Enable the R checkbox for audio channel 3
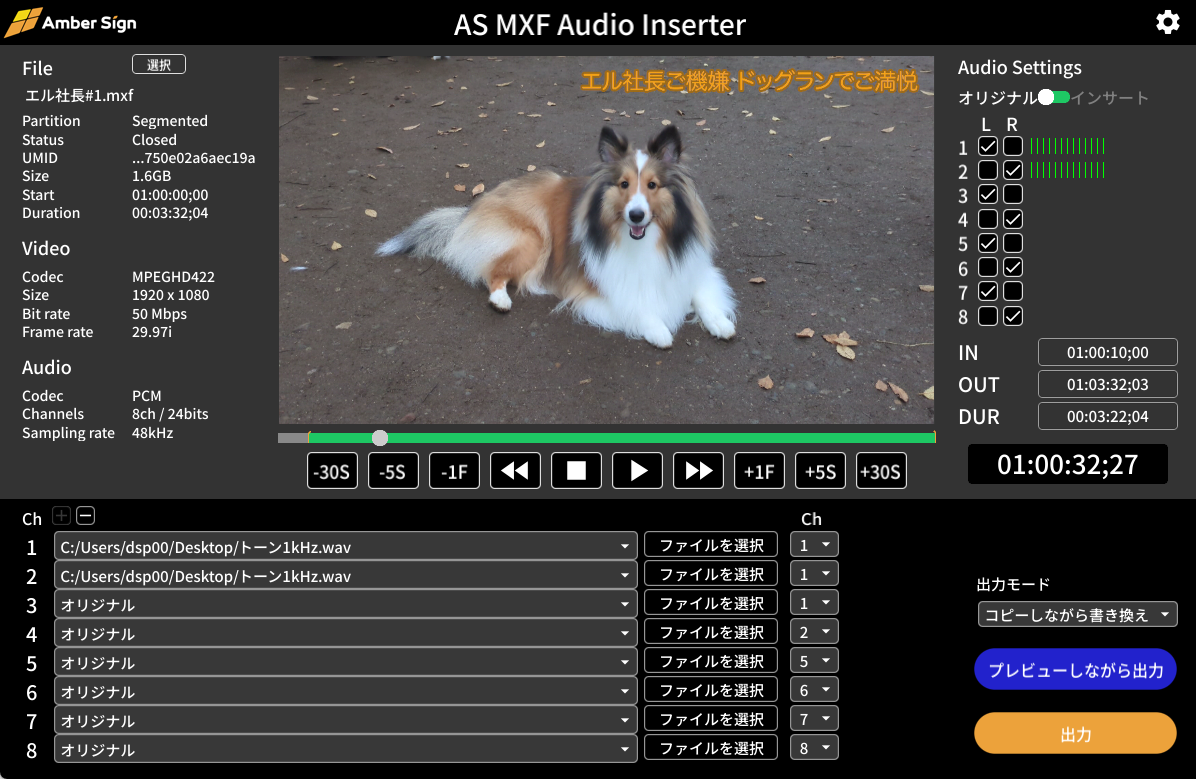The width and height of the screenshot is (1196, 779). click(x=1013, y=194)
